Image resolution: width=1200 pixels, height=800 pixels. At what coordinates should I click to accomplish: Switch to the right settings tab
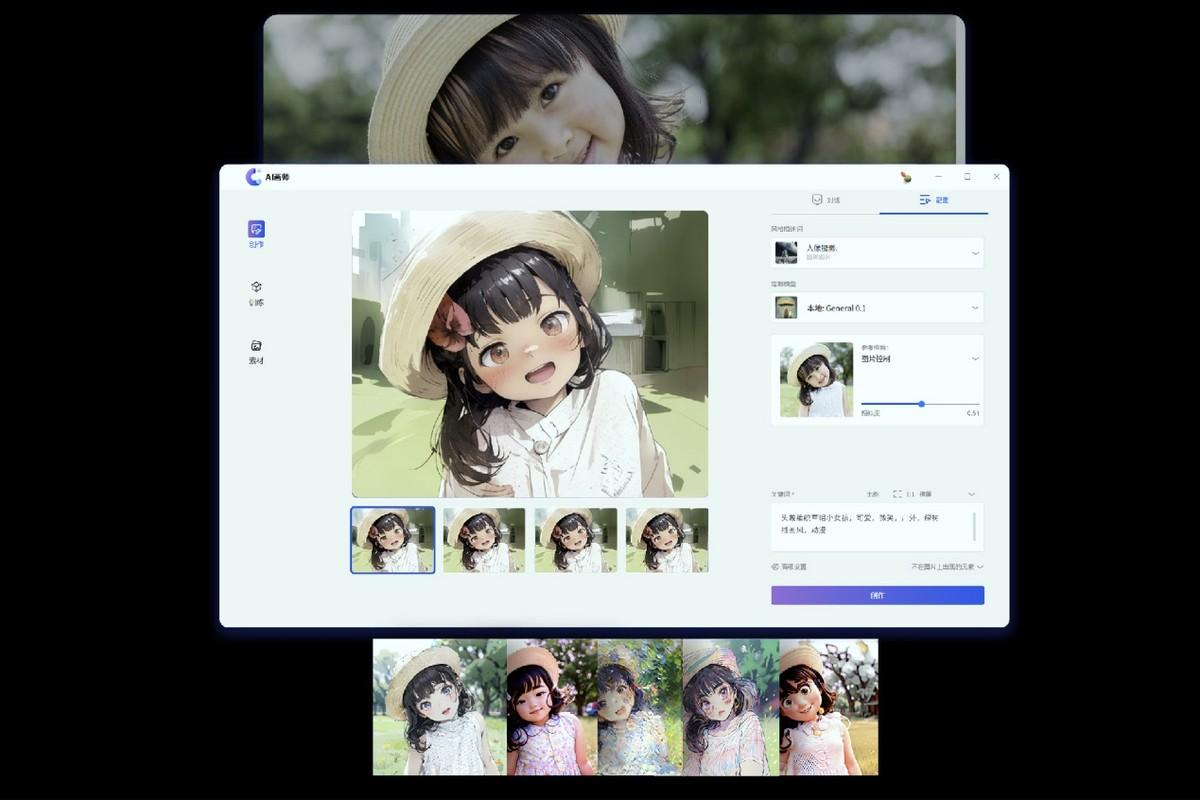click(933, 200)
